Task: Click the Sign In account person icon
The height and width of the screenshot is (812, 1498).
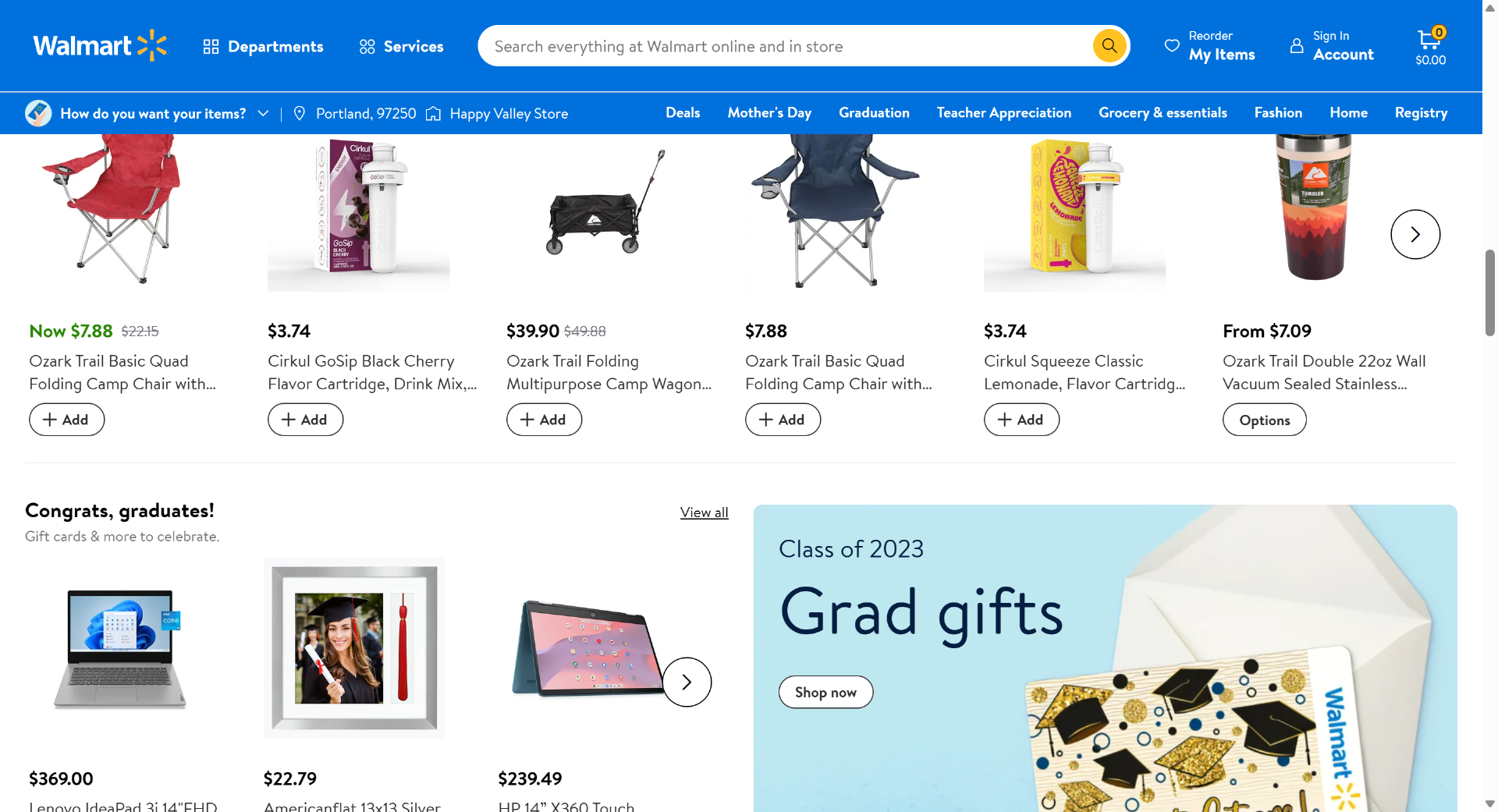Action: (x=1297, y=46)
